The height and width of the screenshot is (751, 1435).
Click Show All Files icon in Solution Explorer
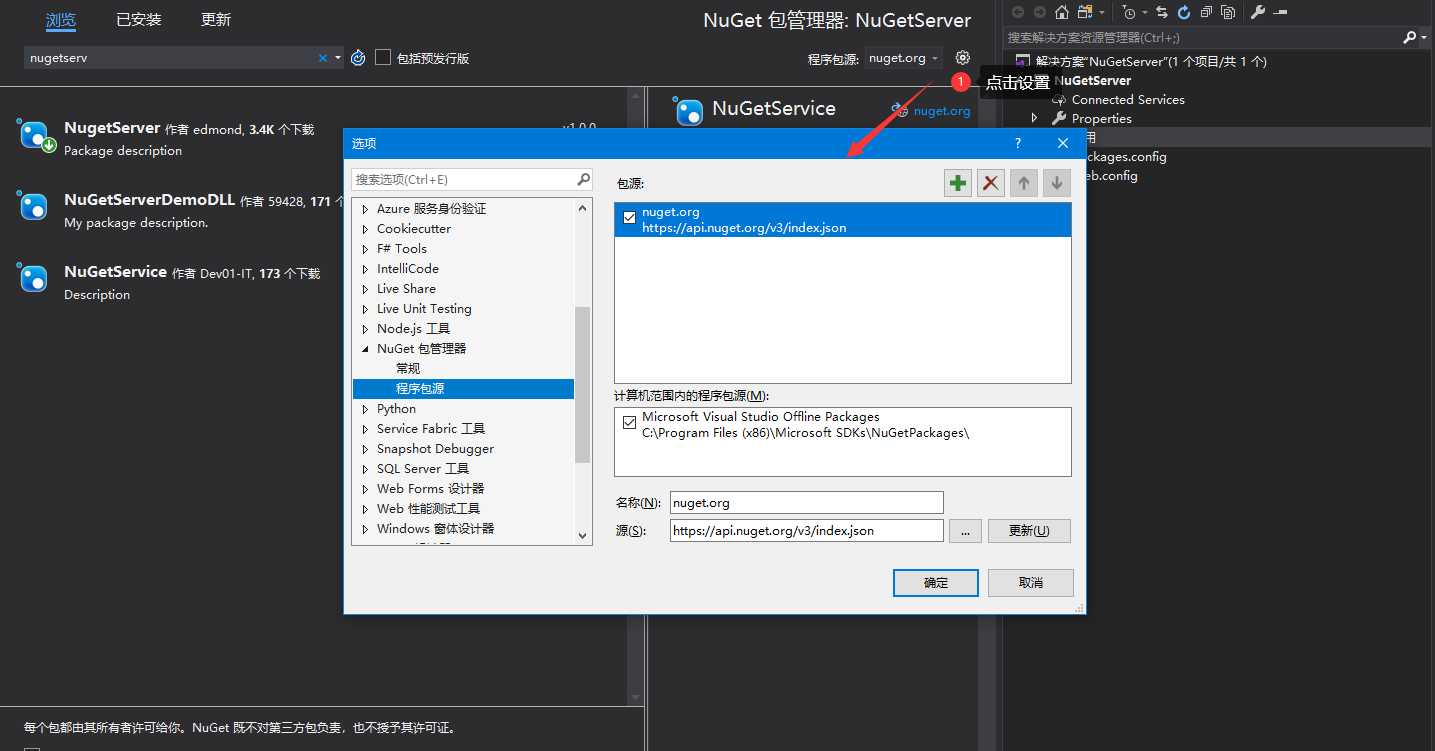(1228, 12)
